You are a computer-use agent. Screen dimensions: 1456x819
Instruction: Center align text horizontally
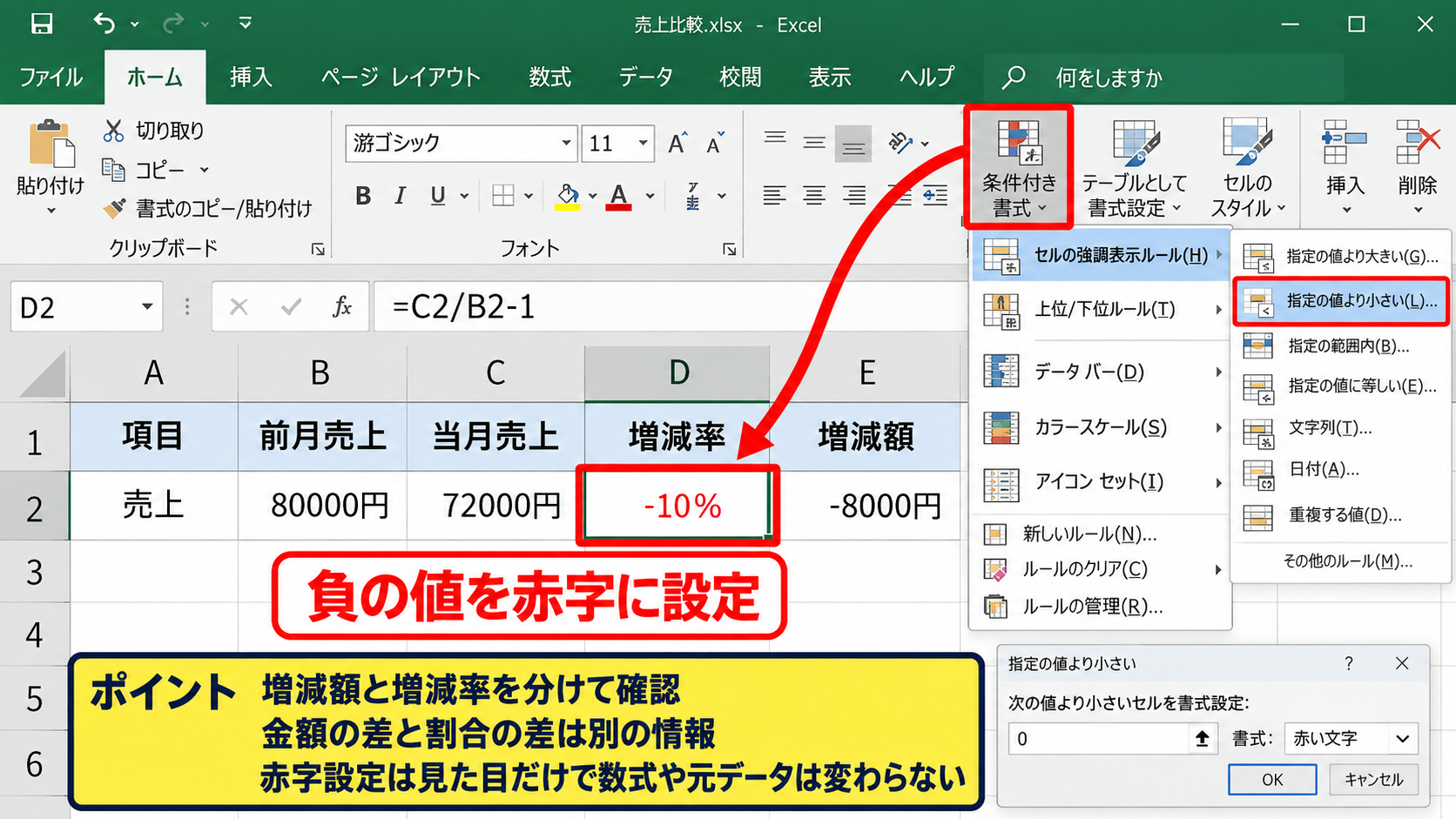pyautogui.click(x=814, y=196)
